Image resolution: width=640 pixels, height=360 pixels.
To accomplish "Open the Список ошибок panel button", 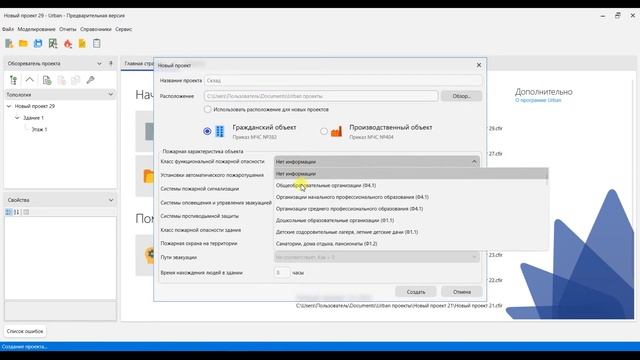I will [25, 331].
